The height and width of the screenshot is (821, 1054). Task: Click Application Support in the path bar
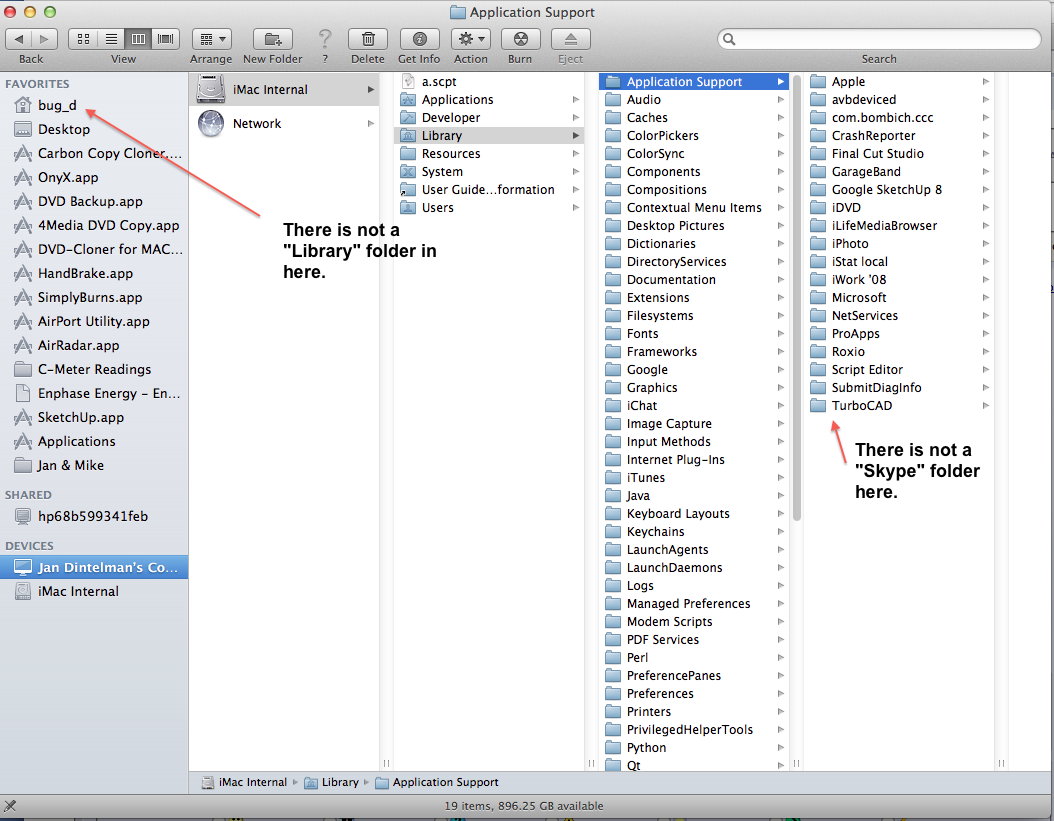[437, 783]
